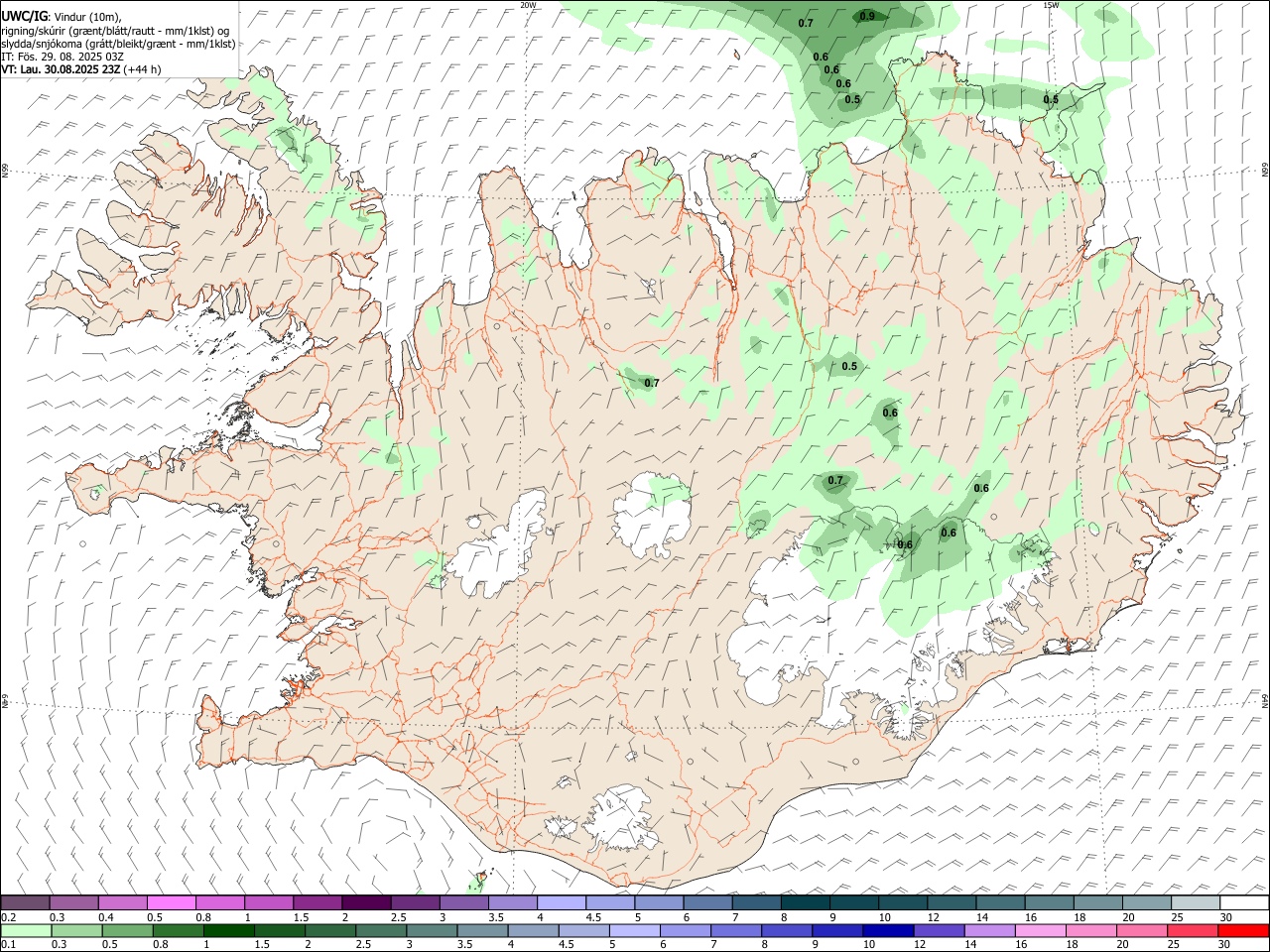Click the white swatch labeled 30 on the sleet/snow scale

[1244, 902]
